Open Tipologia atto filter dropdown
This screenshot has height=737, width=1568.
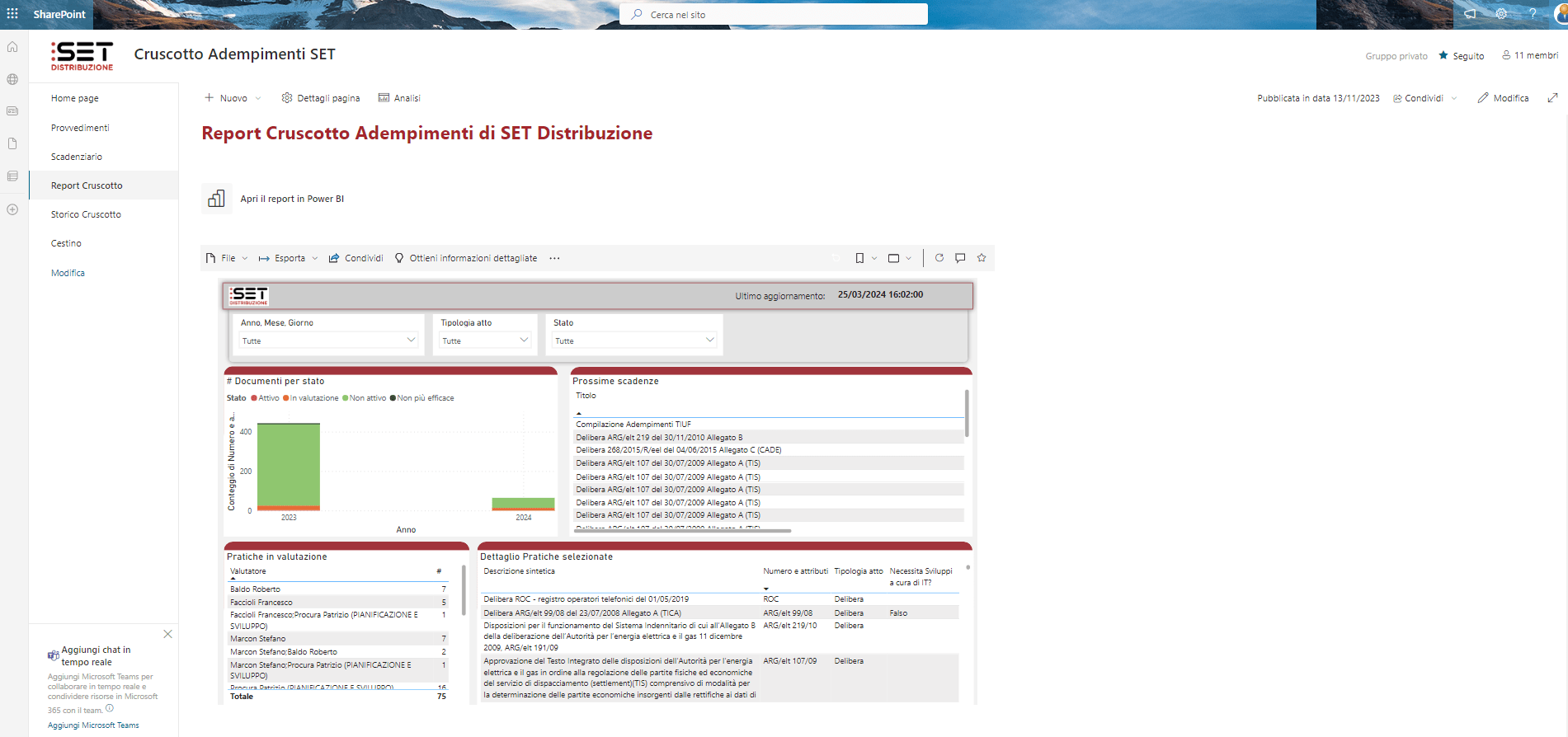485,340
